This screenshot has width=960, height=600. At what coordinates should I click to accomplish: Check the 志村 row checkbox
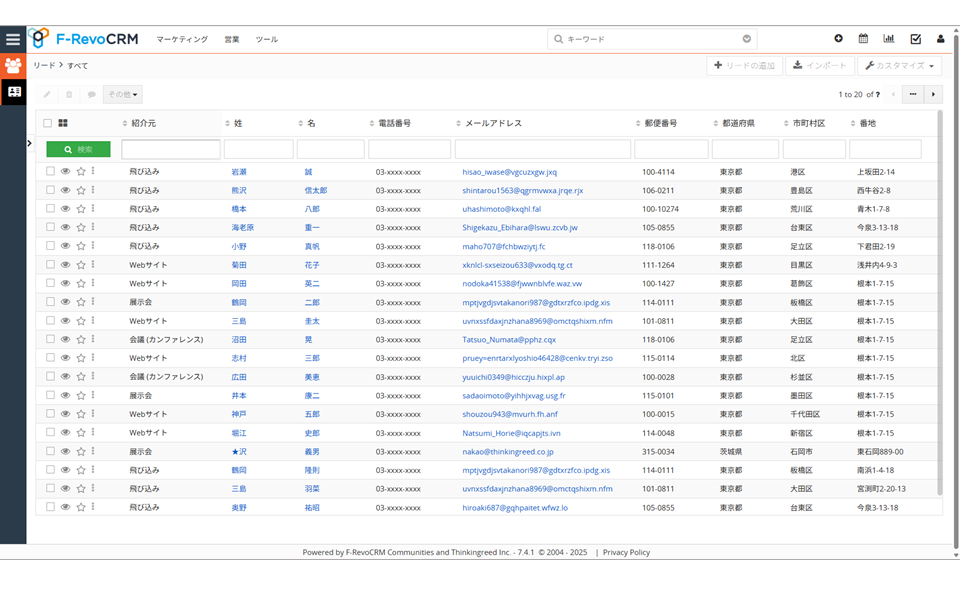(x=50, y=358)
